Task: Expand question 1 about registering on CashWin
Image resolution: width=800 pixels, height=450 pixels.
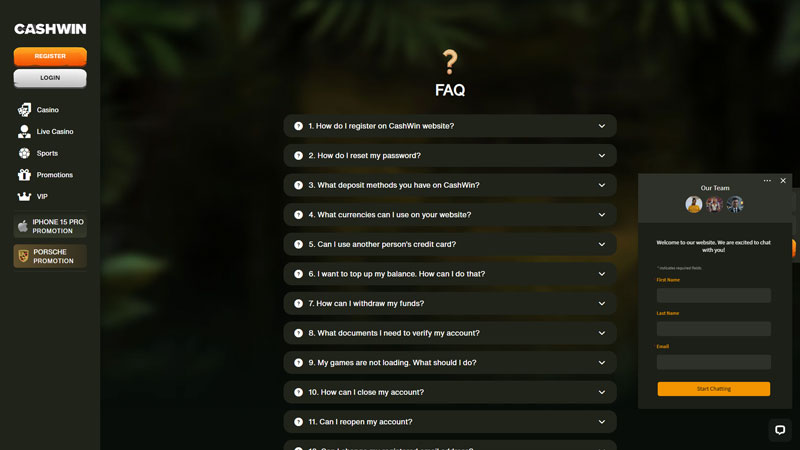Action: [450, 126]
